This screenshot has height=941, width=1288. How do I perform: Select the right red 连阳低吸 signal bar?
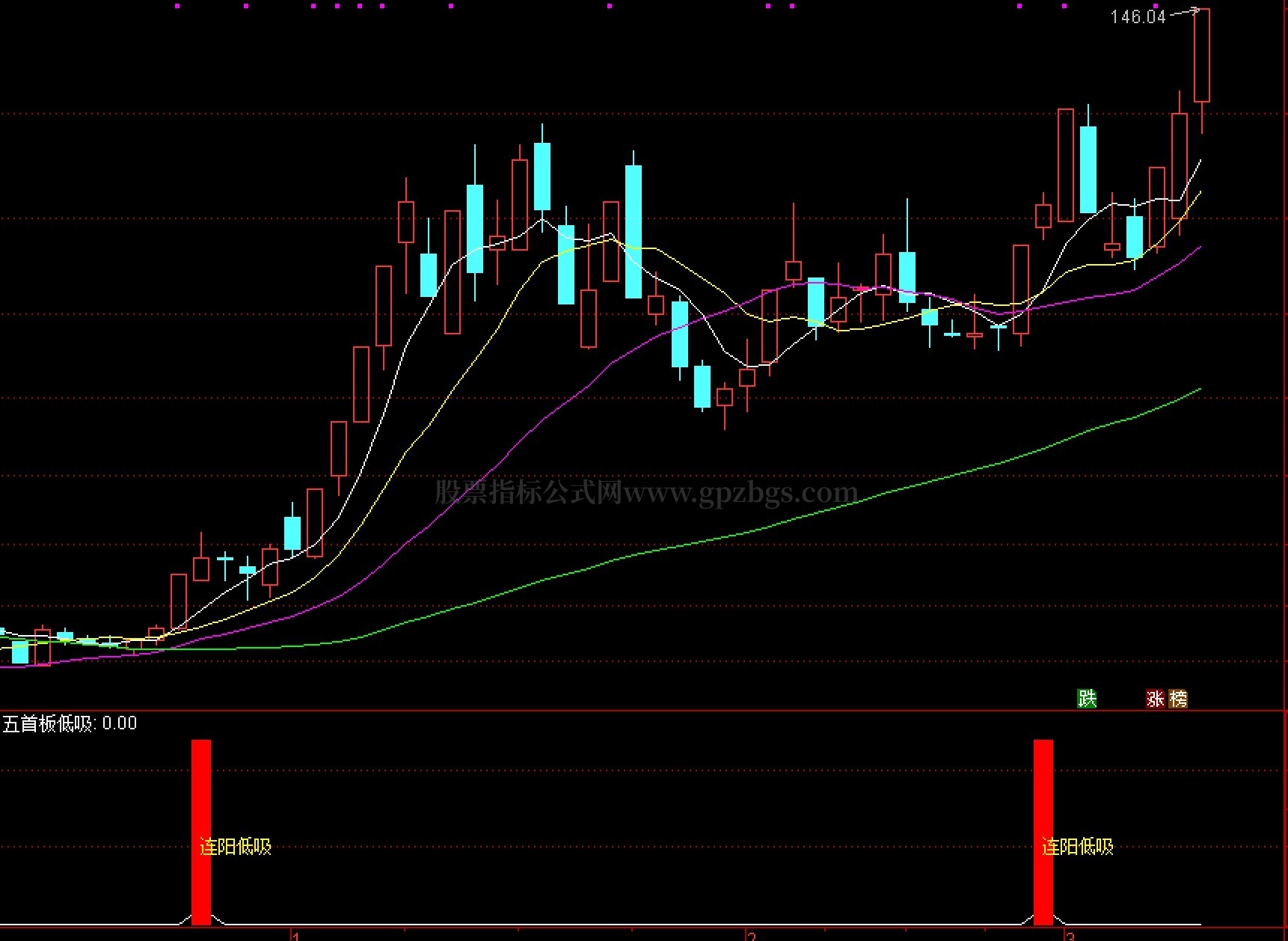[1043, 793]
